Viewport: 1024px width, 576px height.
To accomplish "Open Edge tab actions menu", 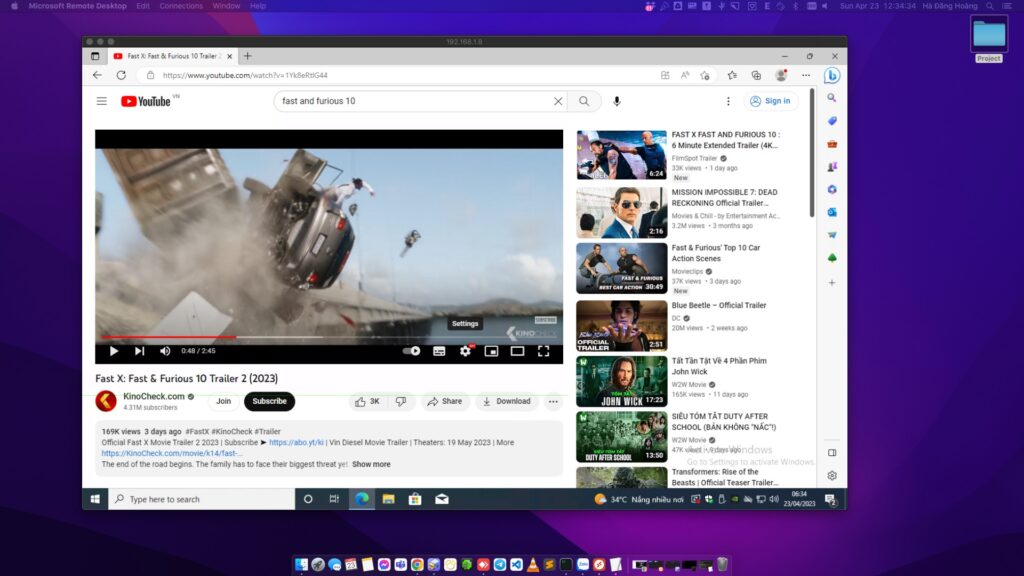I will pyautogui.click(x=95, y=56).
